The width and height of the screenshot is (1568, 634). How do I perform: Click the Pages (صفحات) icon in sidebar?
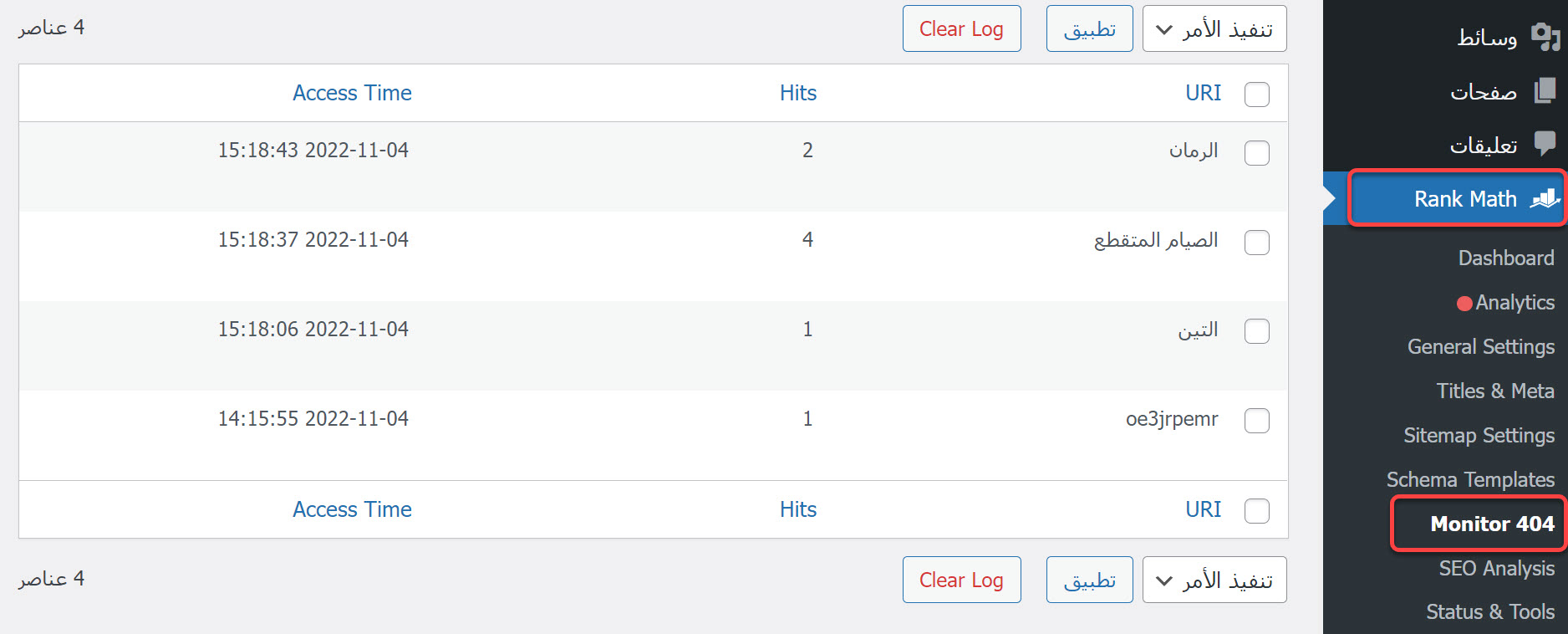pyautogui.click(x=1545, y=90)
